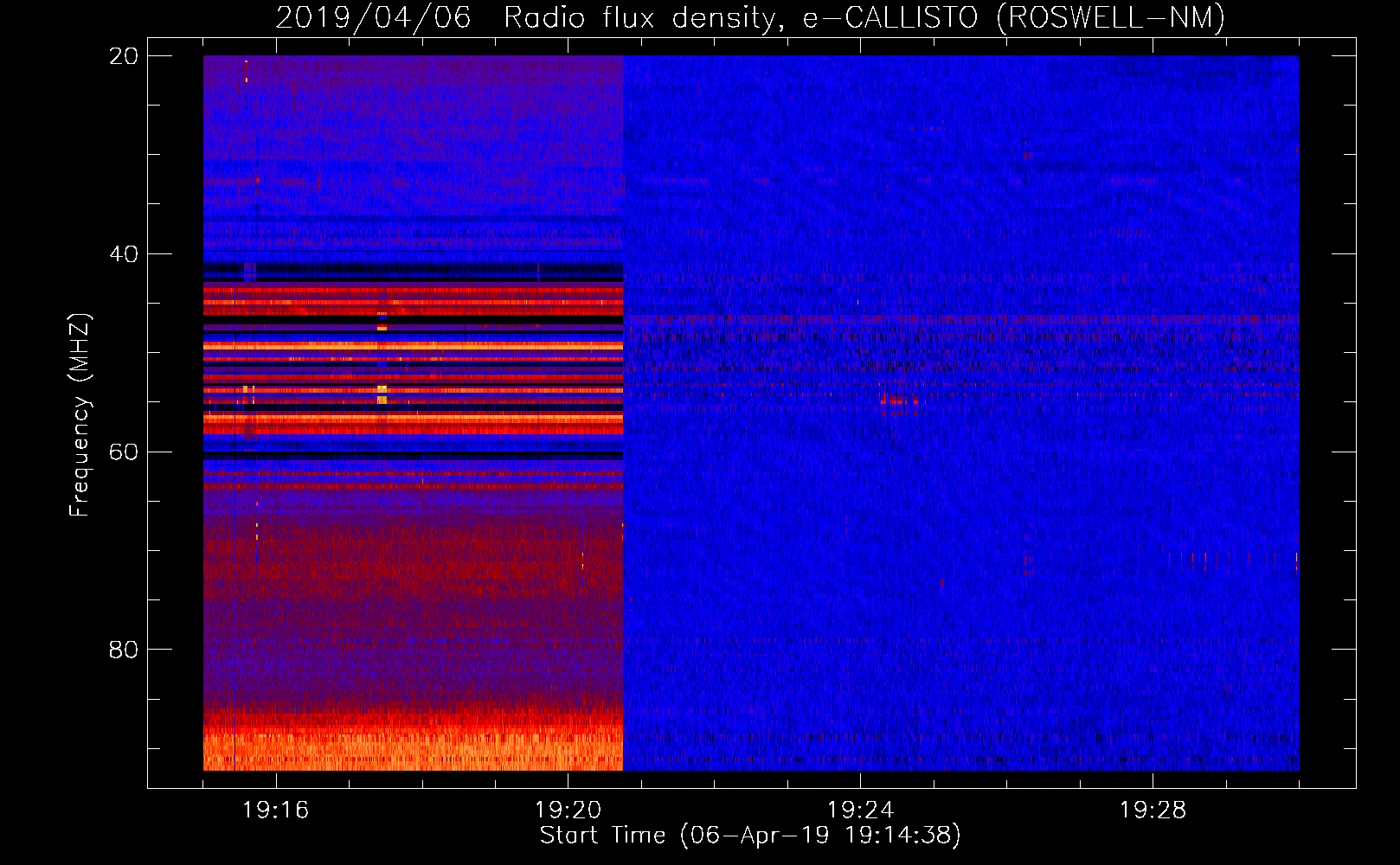Click the 'Start Time (06-Apr-19 19:14:38)' label
Viewport: 1400px width, 865px height.
point(750,835)
